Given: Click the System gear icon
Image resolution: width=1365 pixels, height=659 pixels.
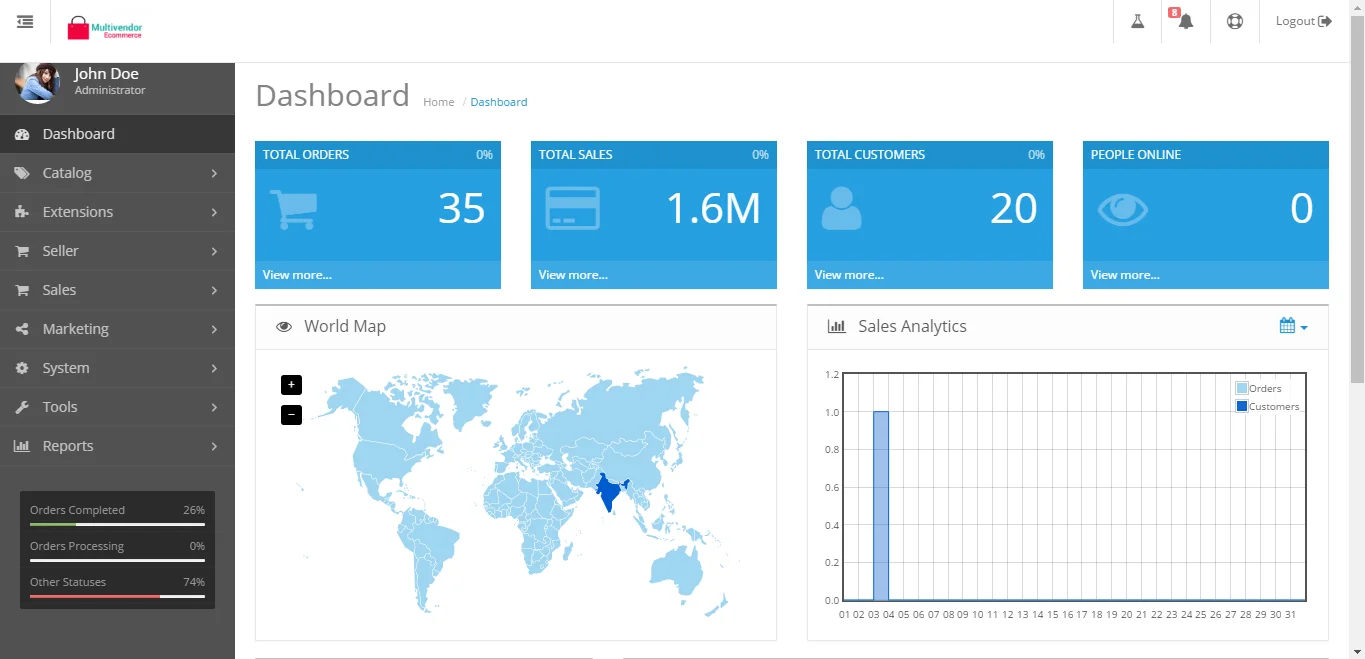Looking at the screenshot, I should [x=22, y=368].
